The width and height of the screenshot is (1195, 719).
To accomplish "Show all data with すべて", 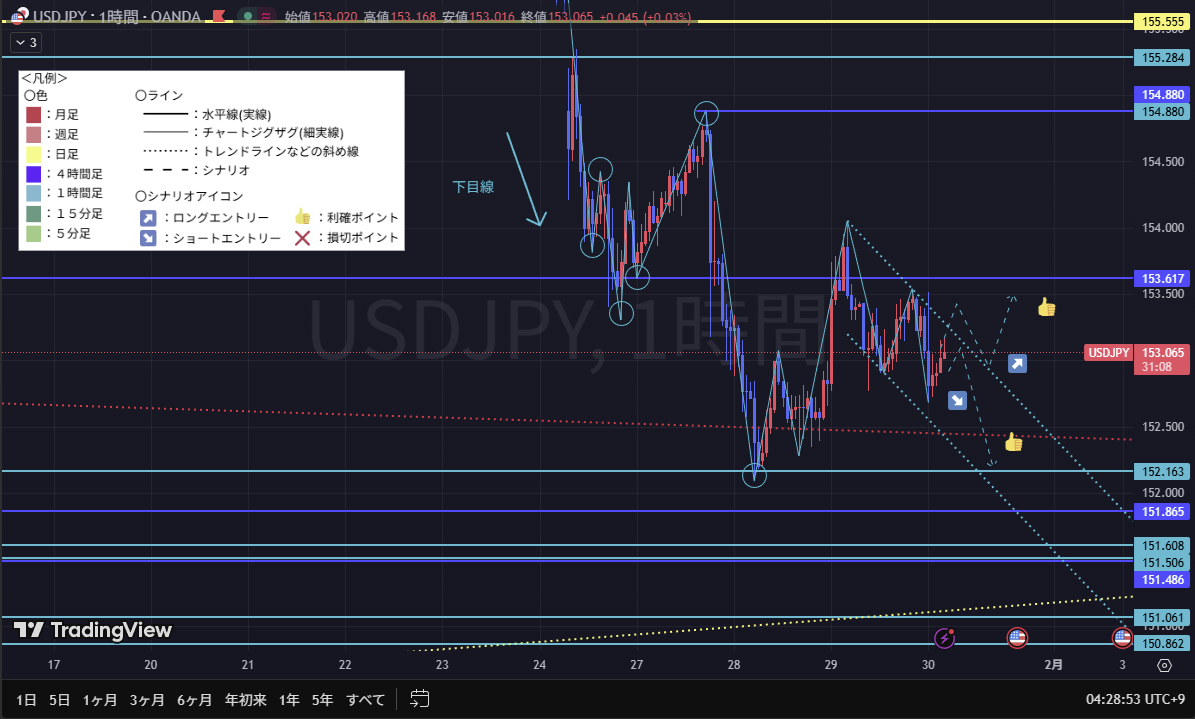I will 365,699.
